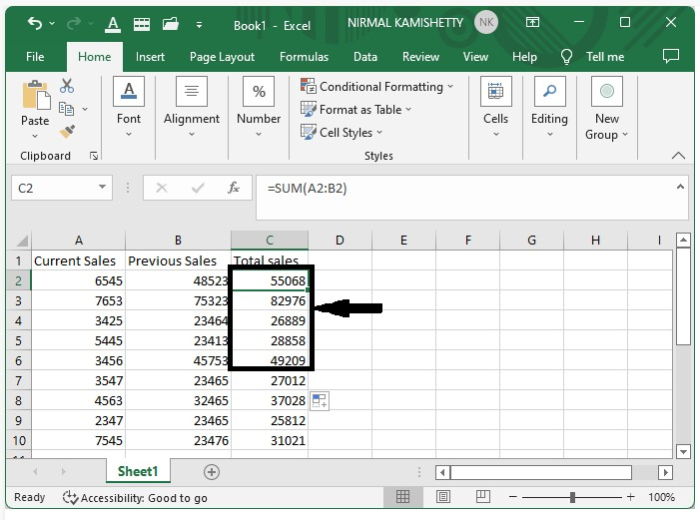Viewport: 700px width, 520px height.
Task: Click the Auto Fill Options icon
Action: click(319, 401)
